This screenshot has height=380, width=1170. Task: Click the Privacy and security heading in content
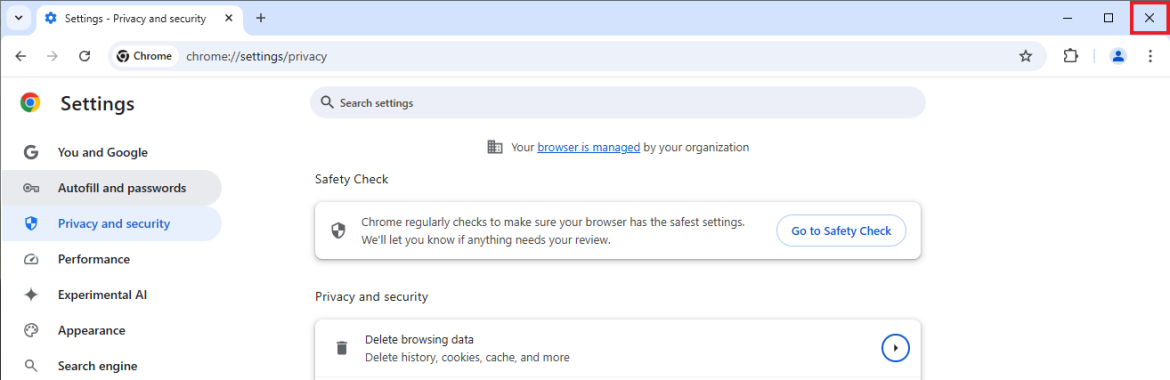[372, 296]
